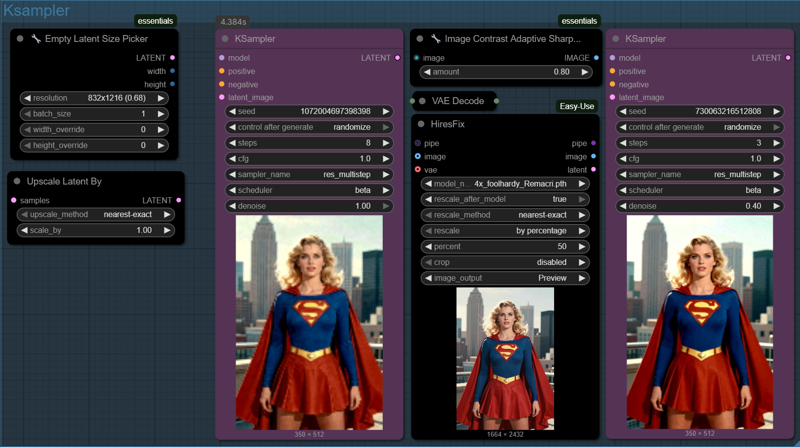Click the amount 0.80 slider field

[505, 72]
